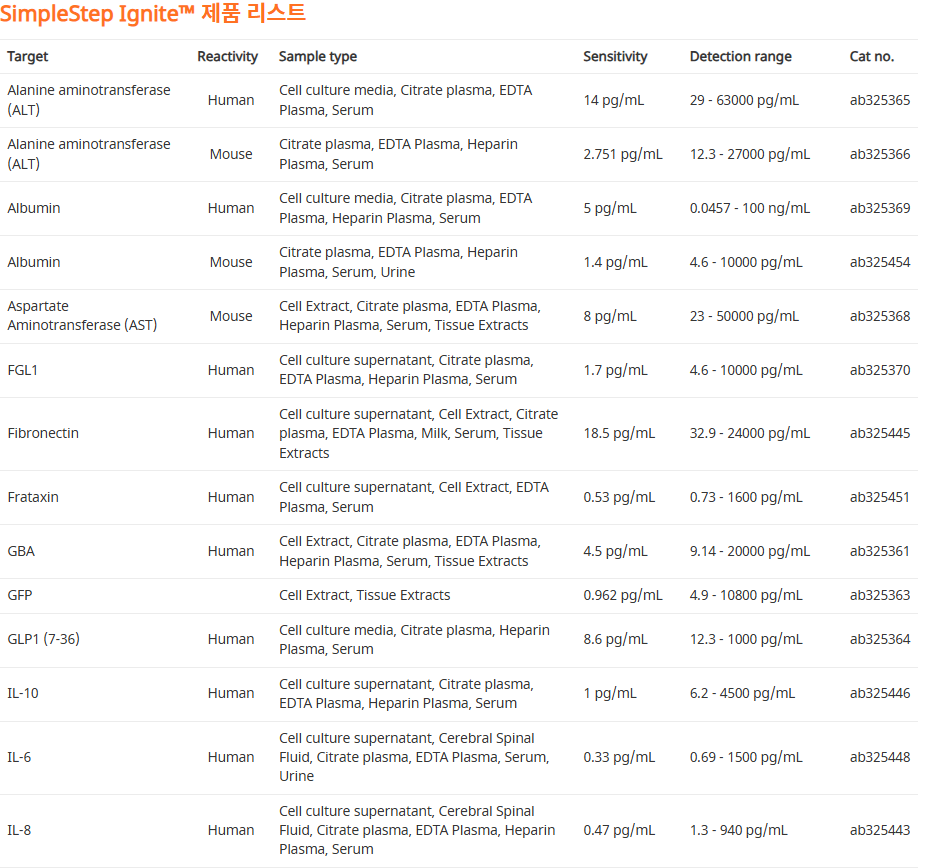
Task: Select catalog number ab325446
Action: [x=879, y=693]
